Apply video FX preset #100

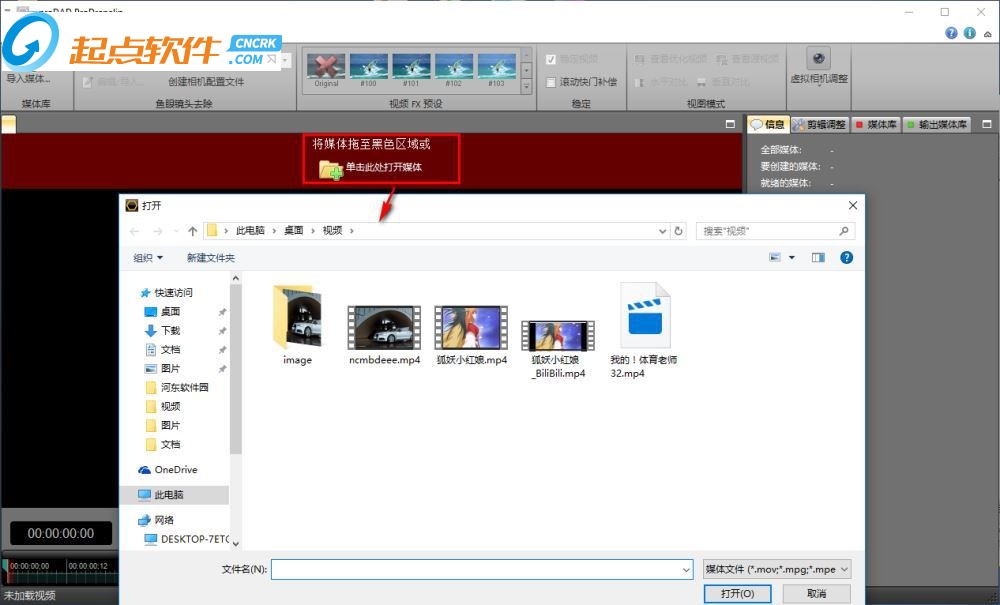[x=369, y=70]
